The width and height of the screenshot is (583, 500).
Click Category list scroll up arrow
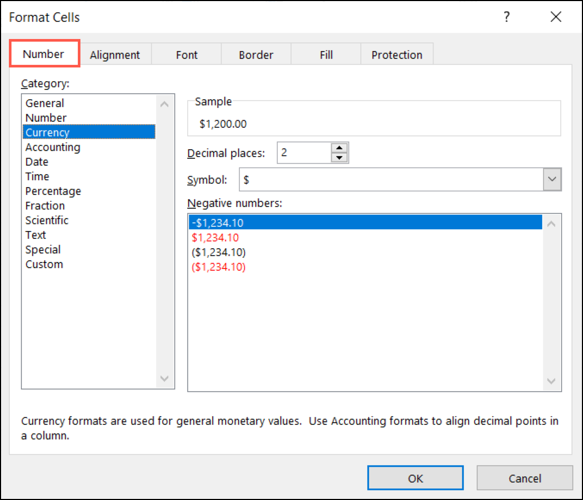164,104
